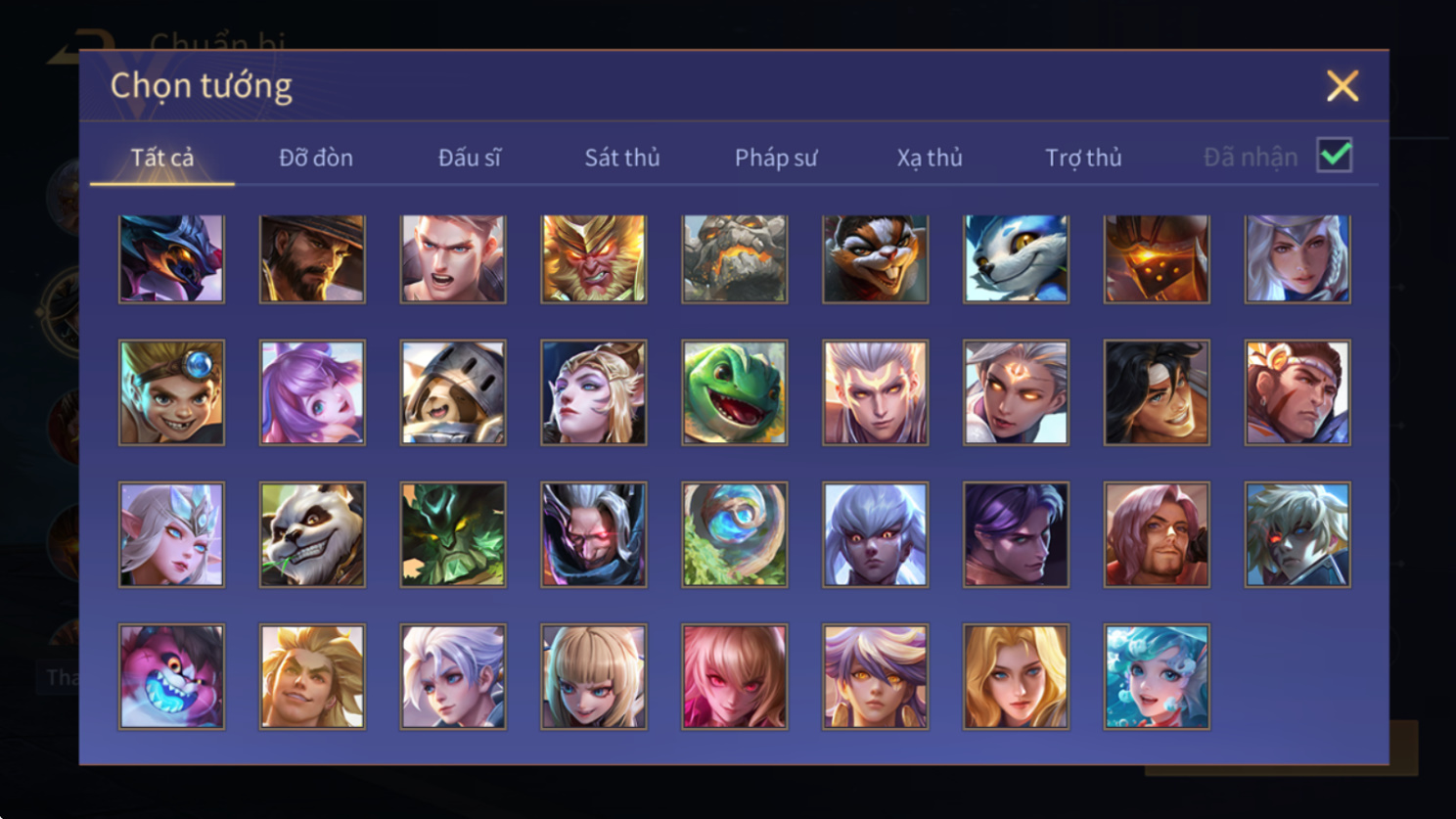This screenshot has width=1456, height=819.
Task: Choose the red-haired pink glowing hero
Action: (x=734, y=677)
